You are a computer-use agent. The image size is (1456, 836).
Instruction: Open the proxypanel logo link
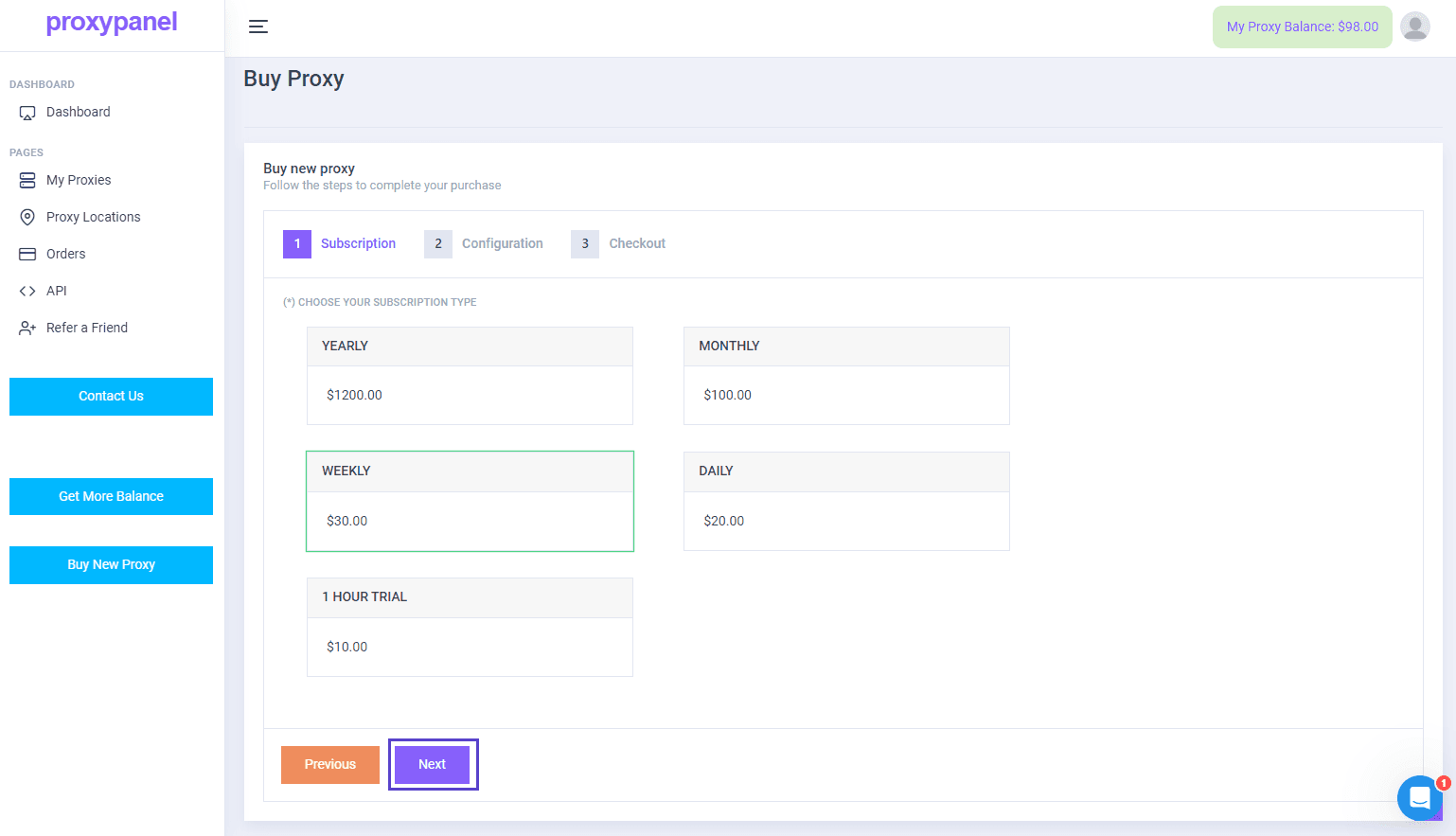112,22
